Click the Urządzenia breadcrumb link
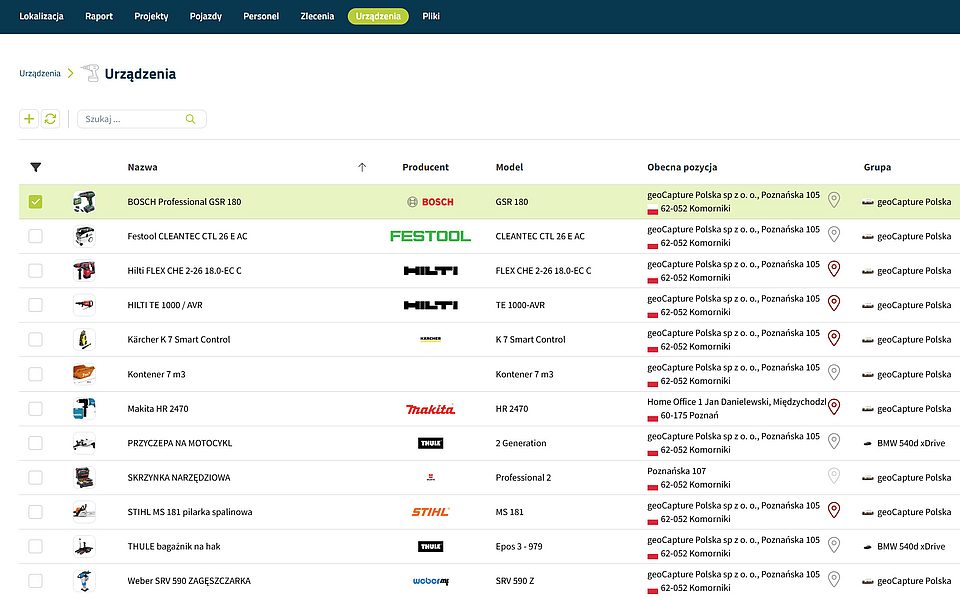The width and height of the screenshot is (960, 597). point(40,73)
